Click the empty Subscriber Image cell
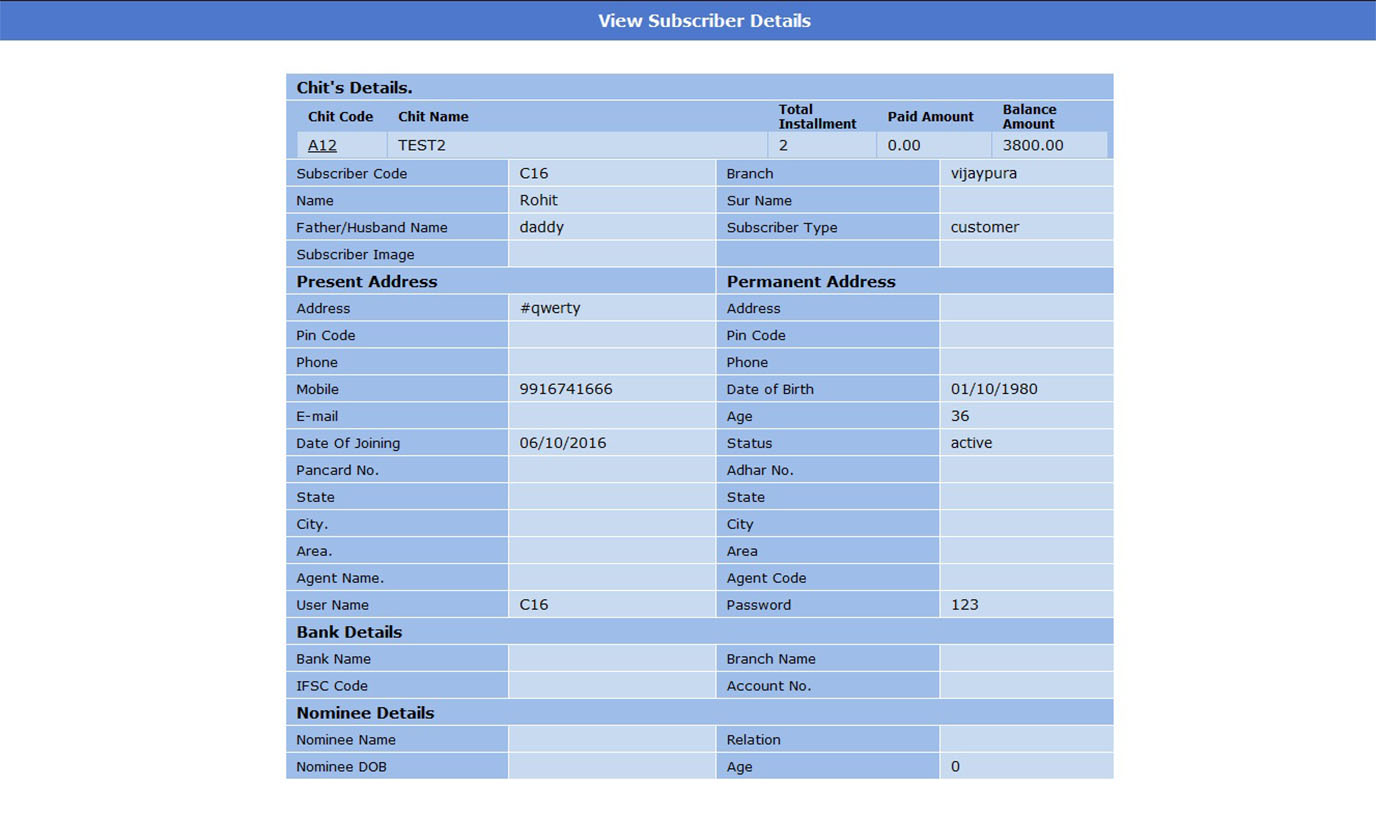 click(612, 254)
